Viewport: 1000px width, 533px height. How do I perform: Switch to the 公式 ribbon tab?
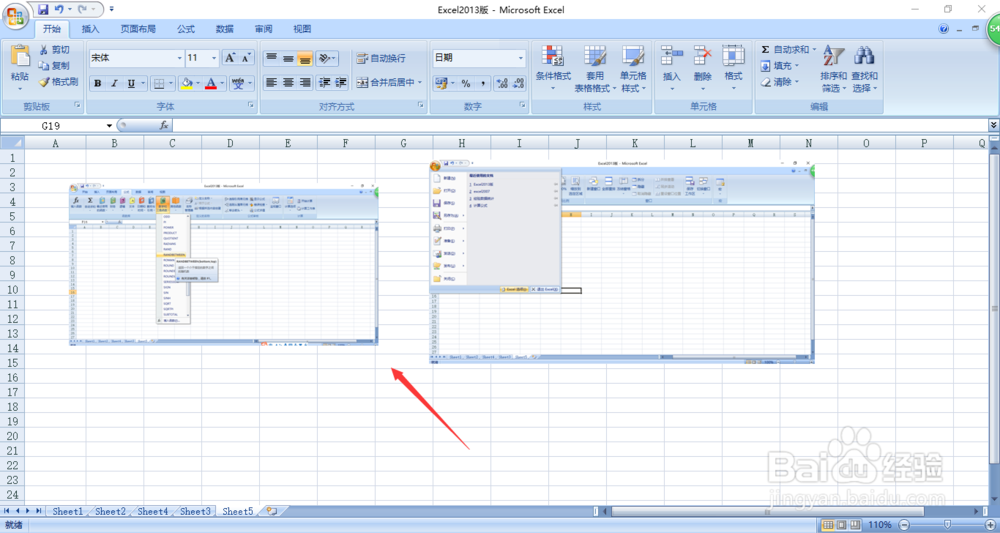click(x=186, y=29)
